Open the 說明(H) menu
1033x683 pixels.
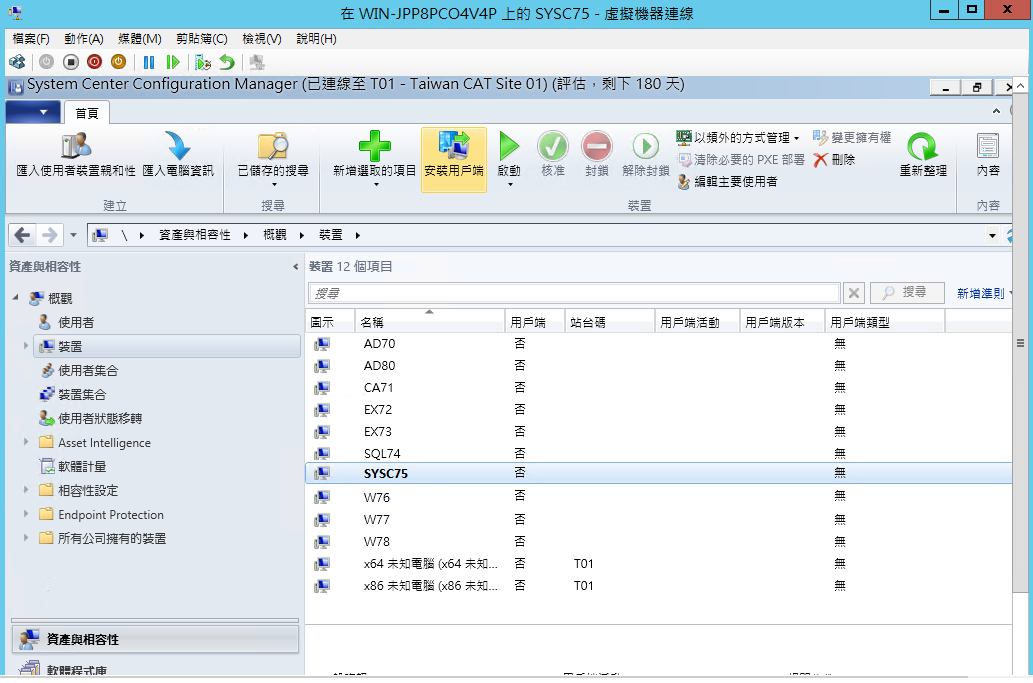(316, 39)
